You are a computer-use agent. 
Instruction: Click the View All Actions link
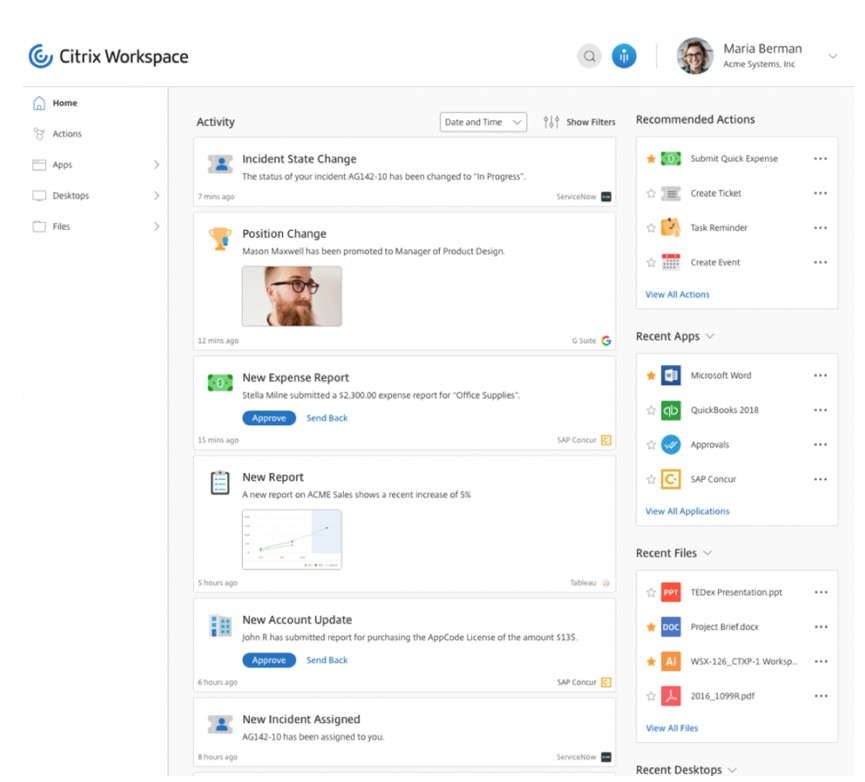[677, 294]
